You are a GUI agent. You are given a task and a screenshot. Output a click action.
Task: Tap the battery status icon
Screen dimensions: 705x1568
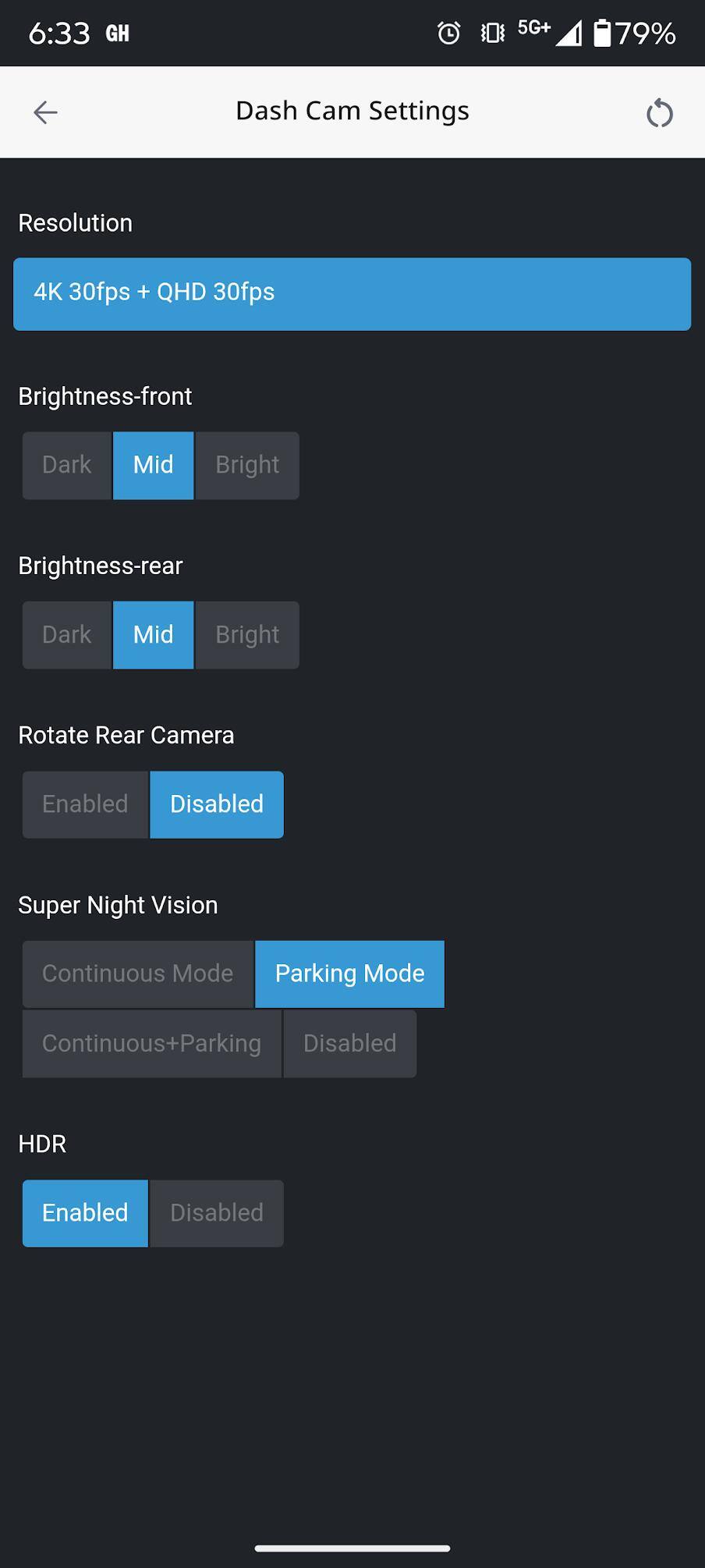[602, 33]
